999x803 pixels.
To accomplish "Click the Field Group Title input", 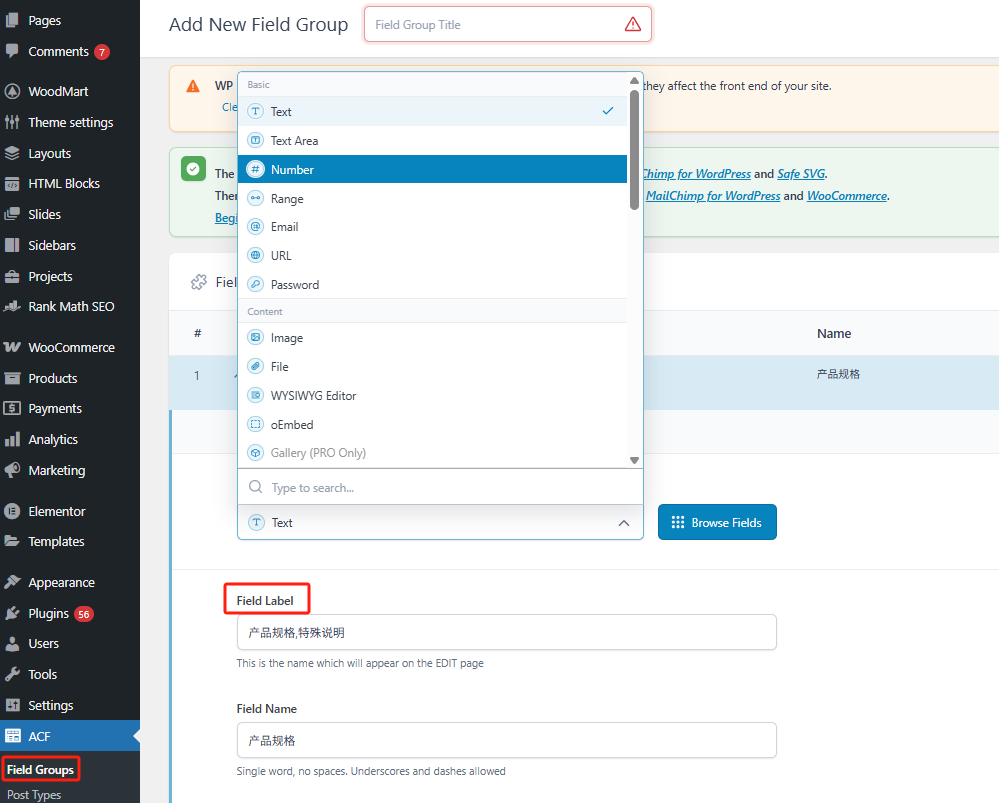I will click(x=508, y=24).
